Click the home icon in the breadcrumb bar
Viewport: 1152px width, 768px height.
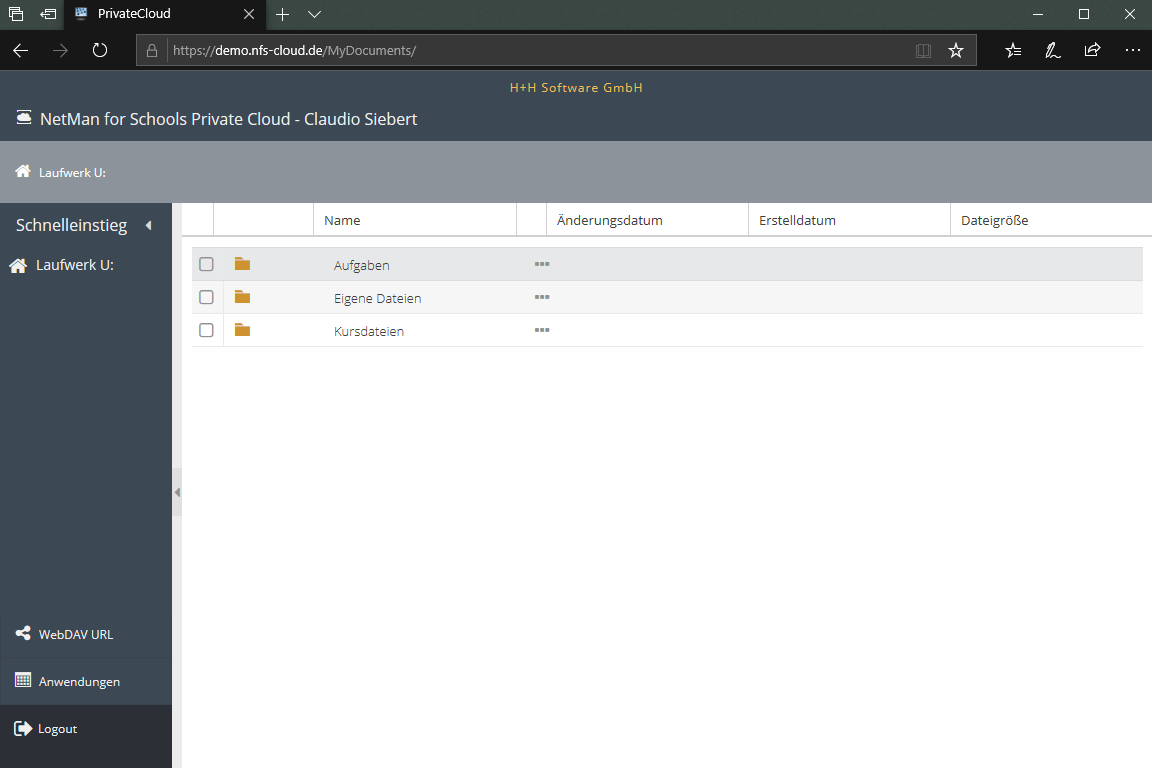click(23, 171)
